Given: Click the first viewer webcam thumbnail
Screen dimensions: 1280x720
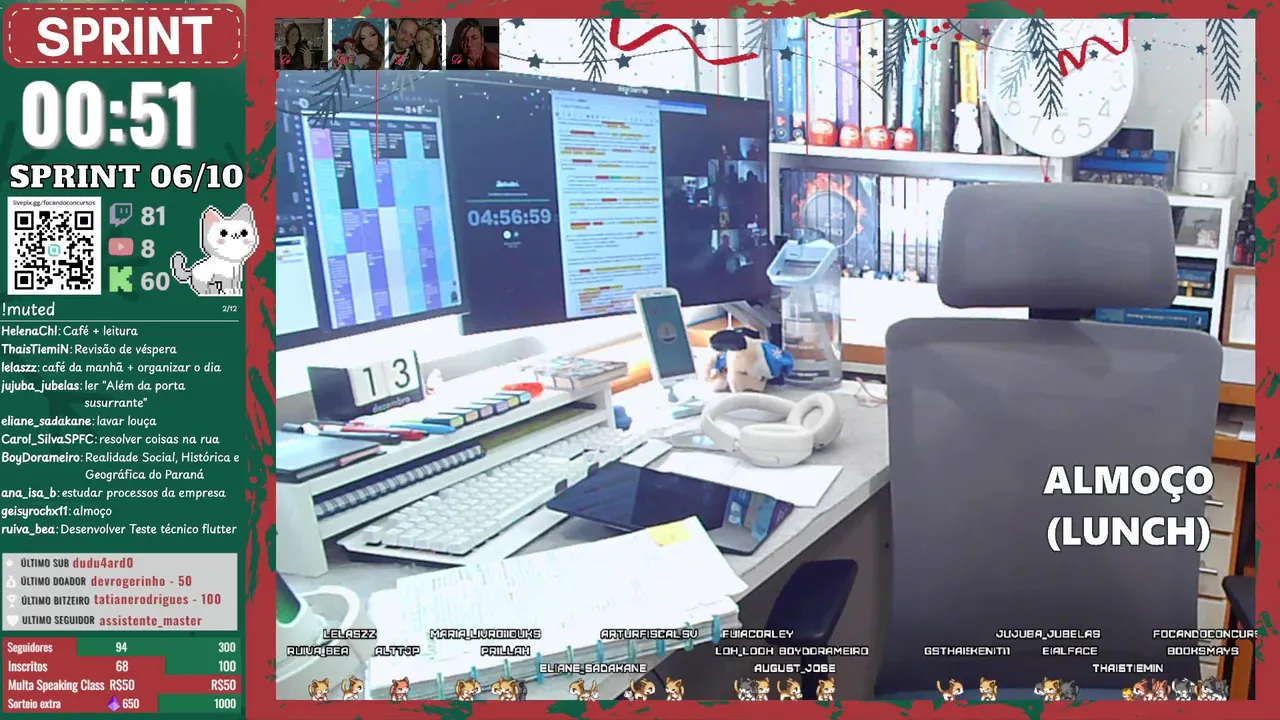Looking at the screenshot, I should [x=300, y=44].
